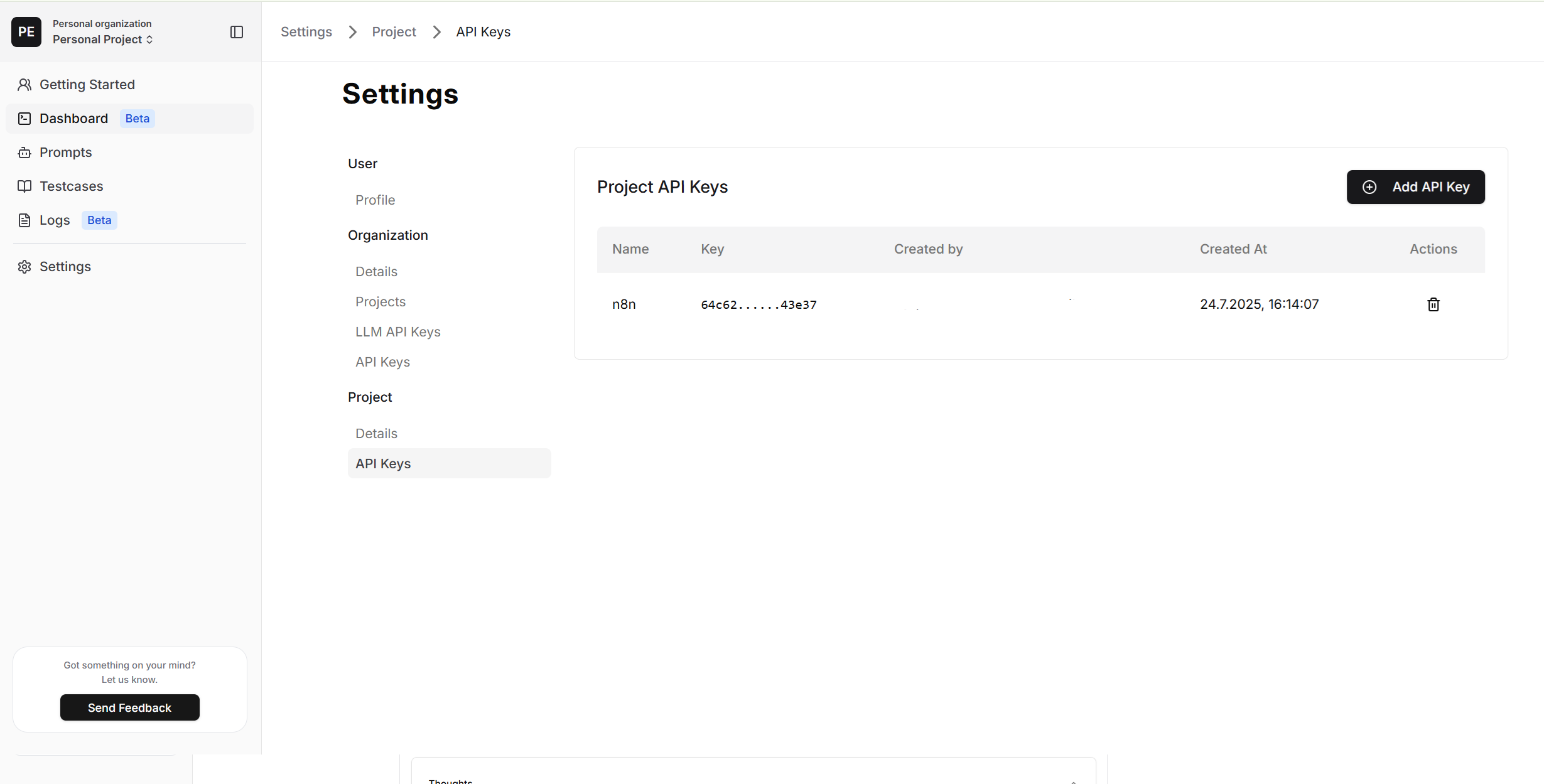Delete the n8n API key with trash icon

click(1433, 304)
